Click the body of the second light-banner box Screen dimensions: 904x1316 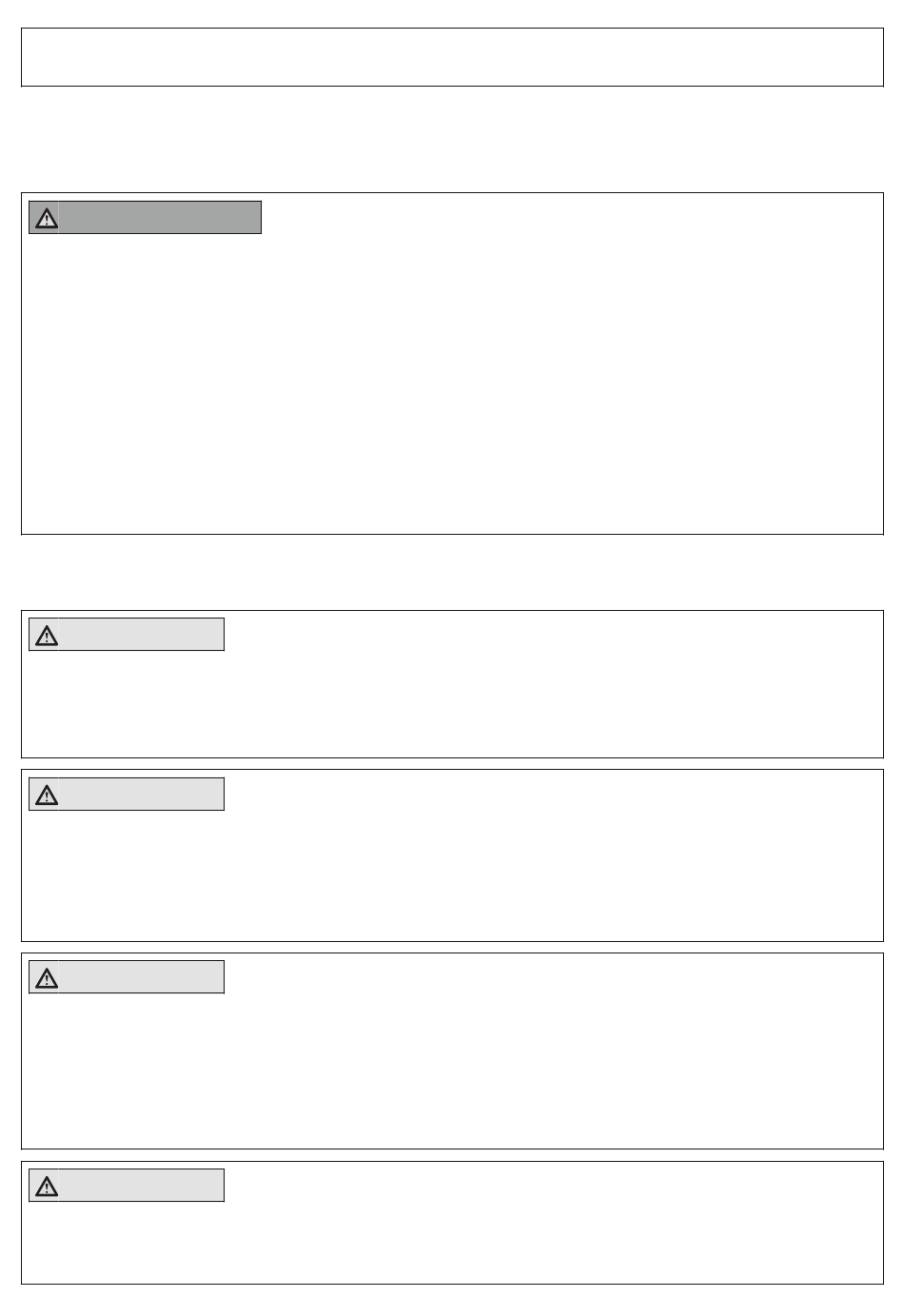point(452,875)
